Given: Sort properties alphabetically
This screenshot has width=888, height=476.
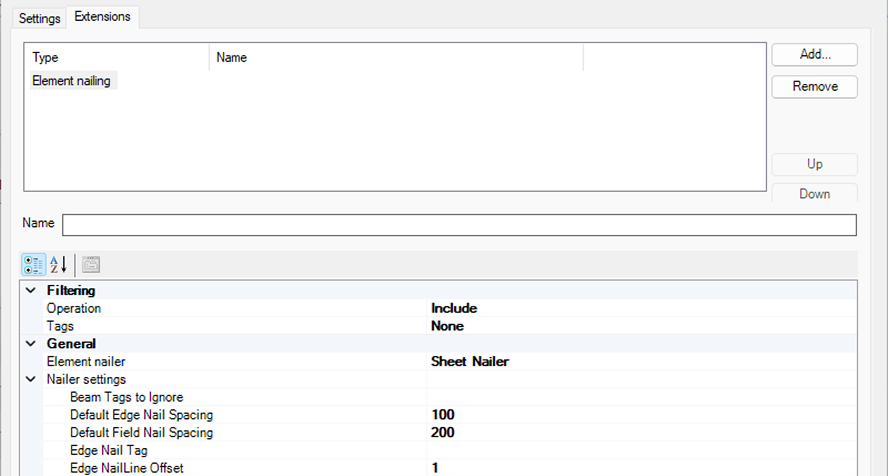Looking at the screenshot, I should pyautogui.click(x=58, y=264).
